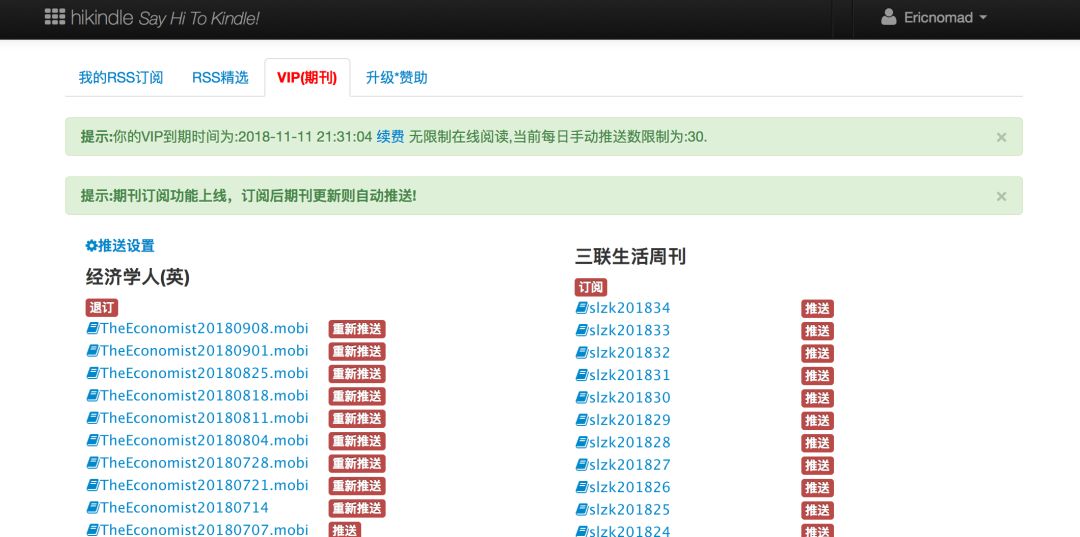1080x537 pixels.
Task: Click 推送 button for slzk201834
Action: tap(817, 308)
